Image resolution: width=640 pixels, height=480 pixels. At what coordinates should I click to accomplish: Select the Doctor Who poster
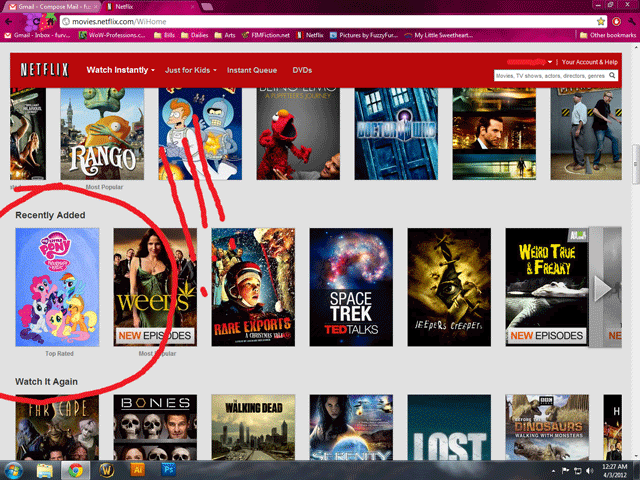pos(396,134)
